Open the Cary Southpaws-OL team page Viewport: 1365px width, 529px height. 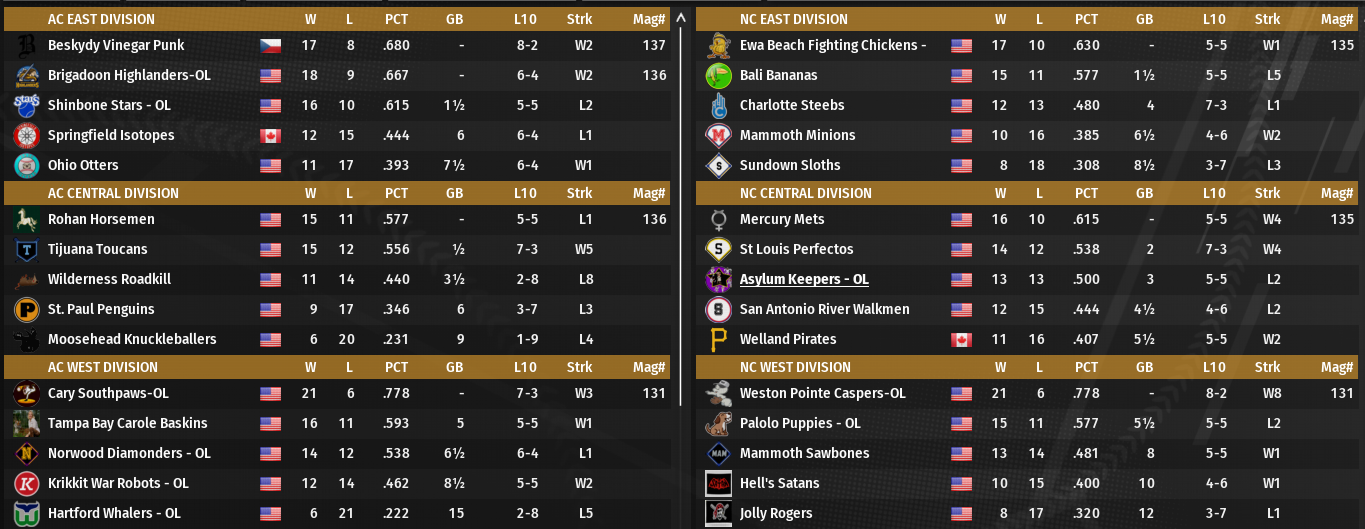[108, 393]
